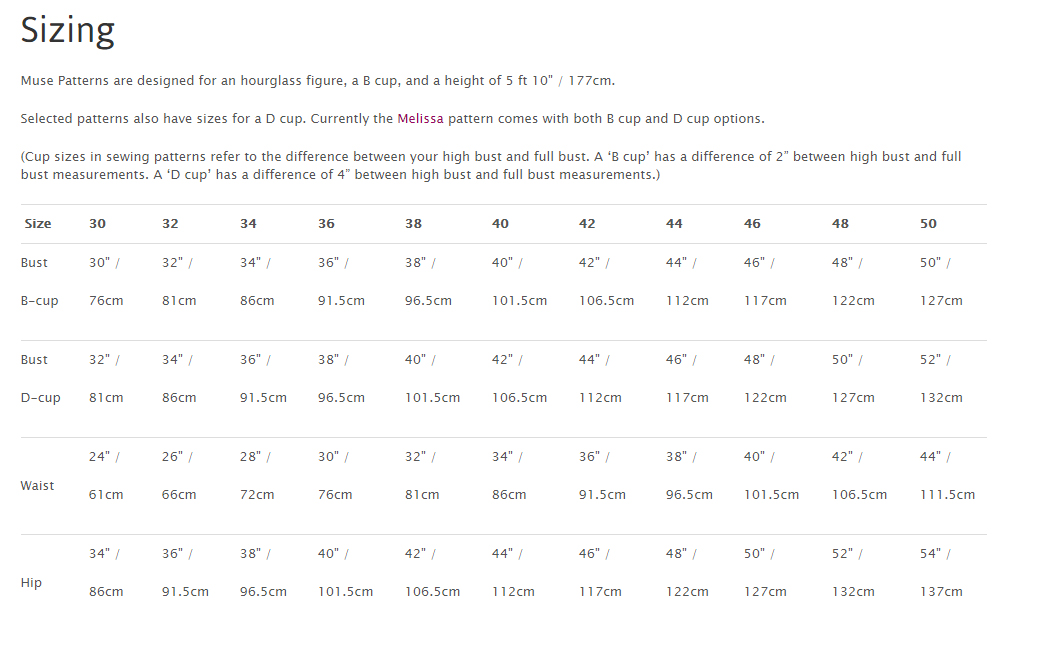Click the D-cup row label
This screenshot has width=1040, height=659.
40,398
